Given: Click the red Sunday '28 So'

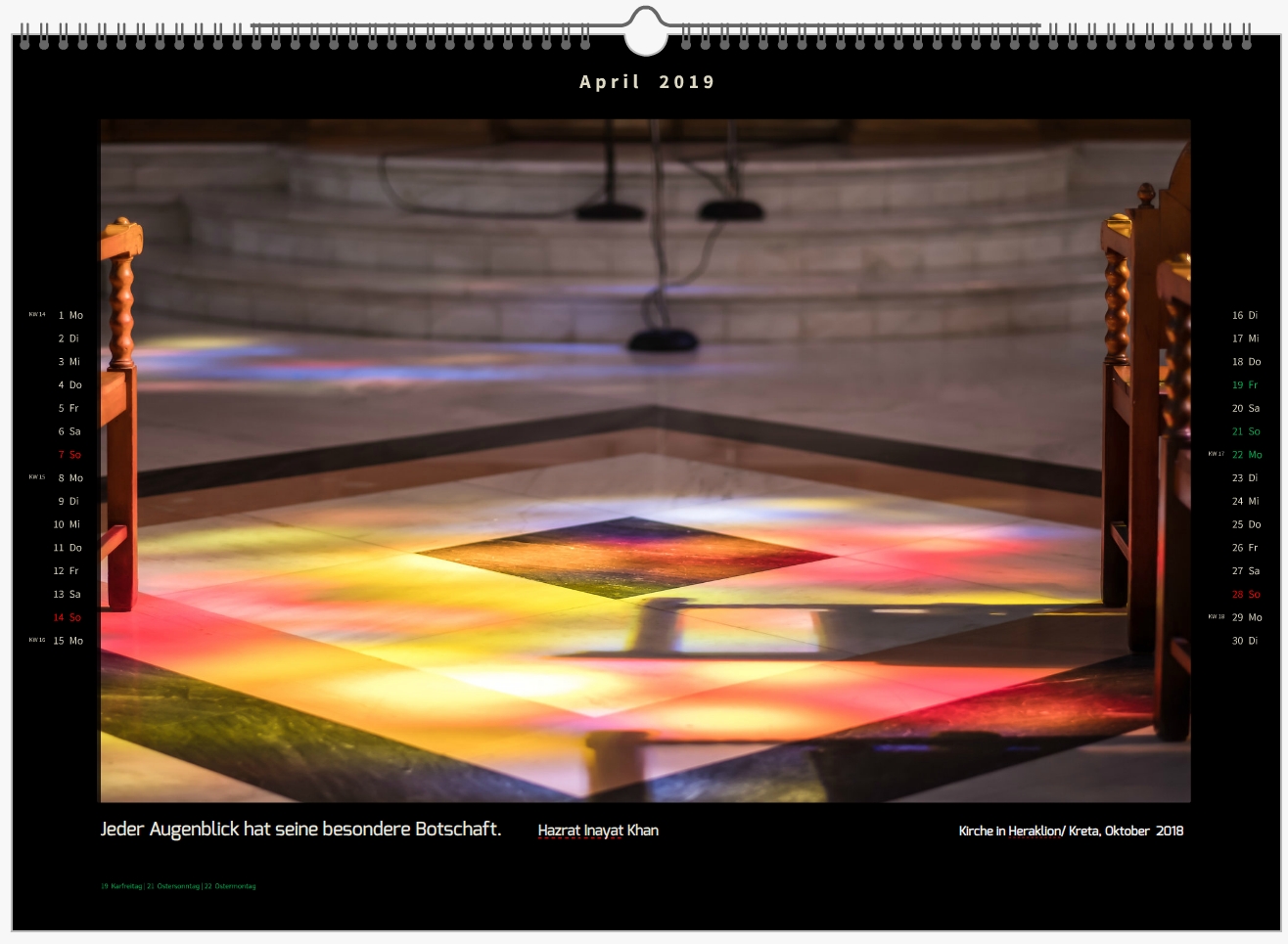Looking at the screenshot, I should click(x=1246, y=595).
